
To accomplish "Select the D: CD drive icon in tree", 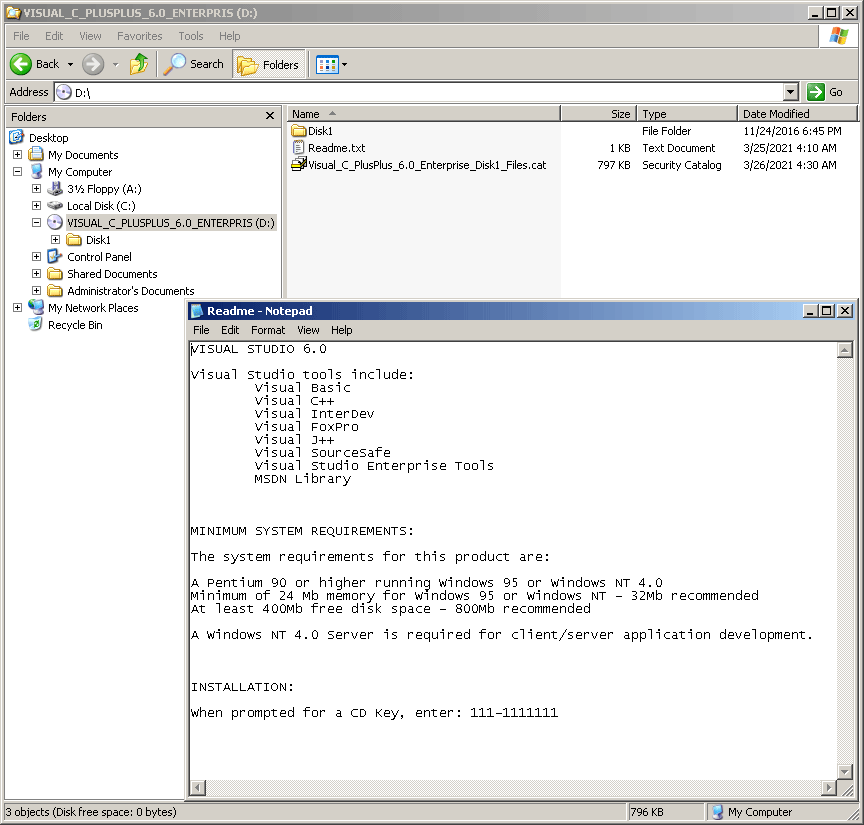I will point(55,223).
